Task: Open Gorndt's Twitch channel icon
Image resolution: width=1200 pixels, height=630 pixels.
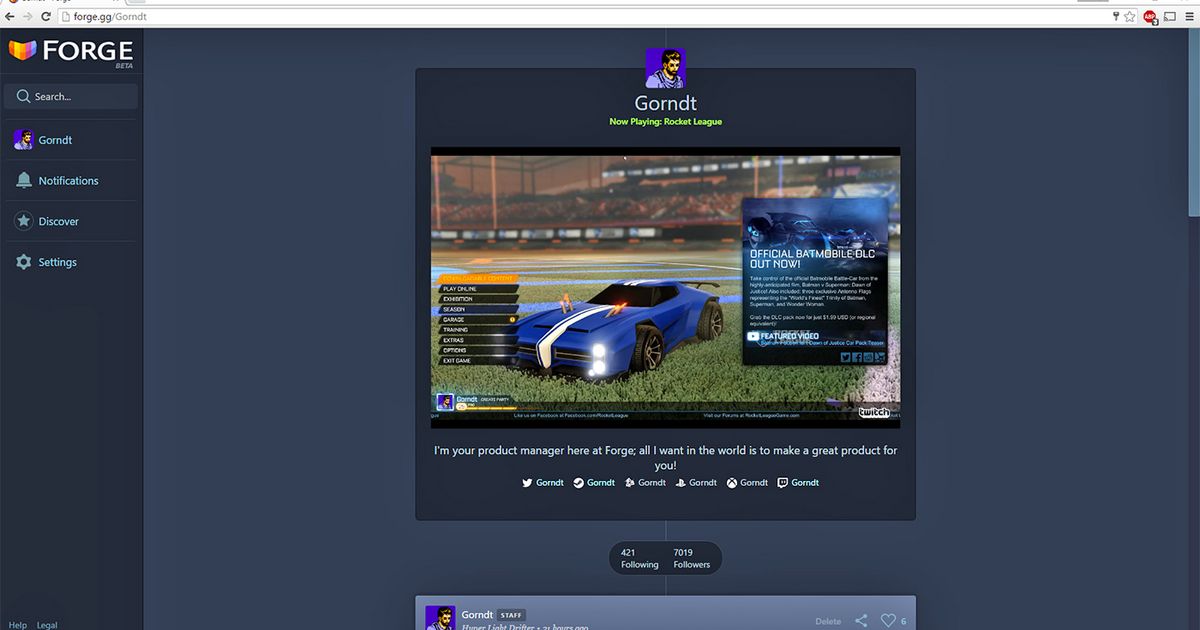Action: point(783,482)
